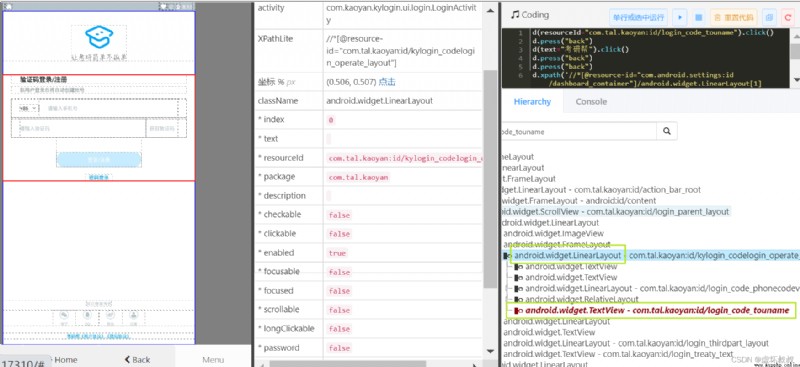The width and height of the screenshot is (800, 367).
Task: Click the resourceId value in properties
Action: coord(404,158)
